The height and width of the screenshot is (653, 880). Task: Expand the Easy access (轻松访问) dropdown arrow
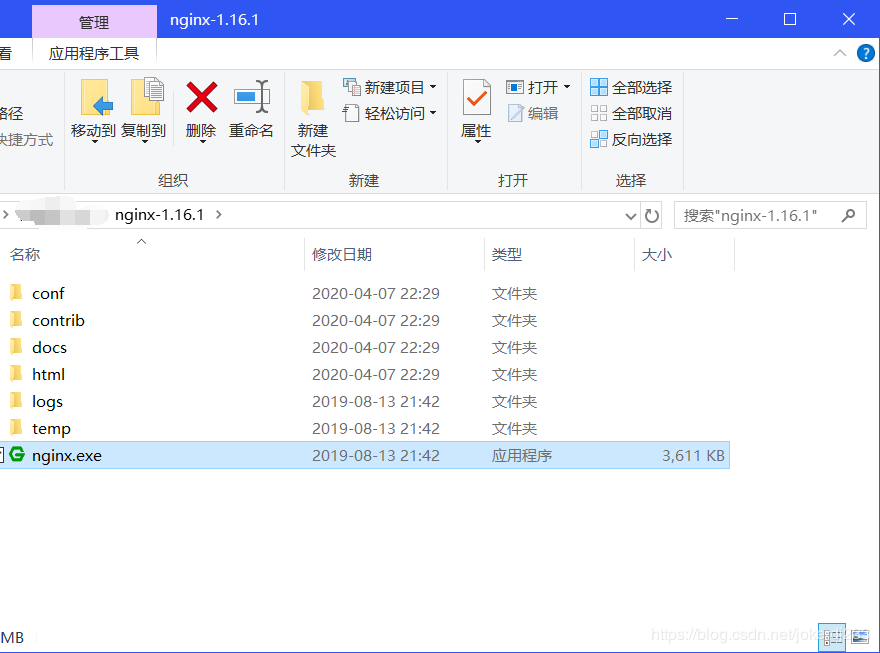coord(433,113)
